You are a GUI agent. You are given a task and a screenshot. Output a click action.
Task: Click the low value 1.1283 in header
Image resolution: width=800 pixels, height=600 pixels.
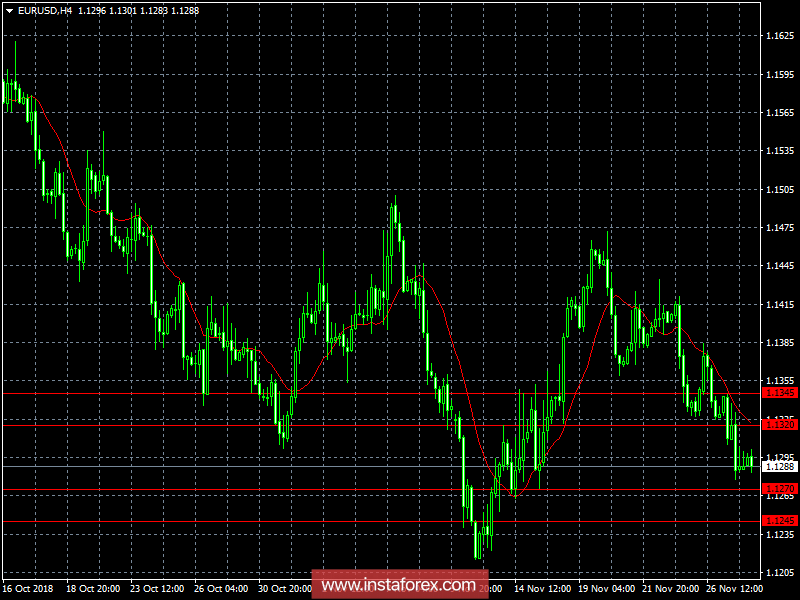[x=154, y=11]
